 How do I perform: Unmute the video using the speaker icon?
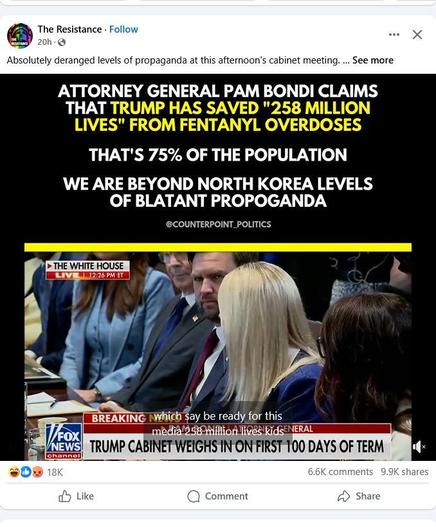tap(419, 447)
